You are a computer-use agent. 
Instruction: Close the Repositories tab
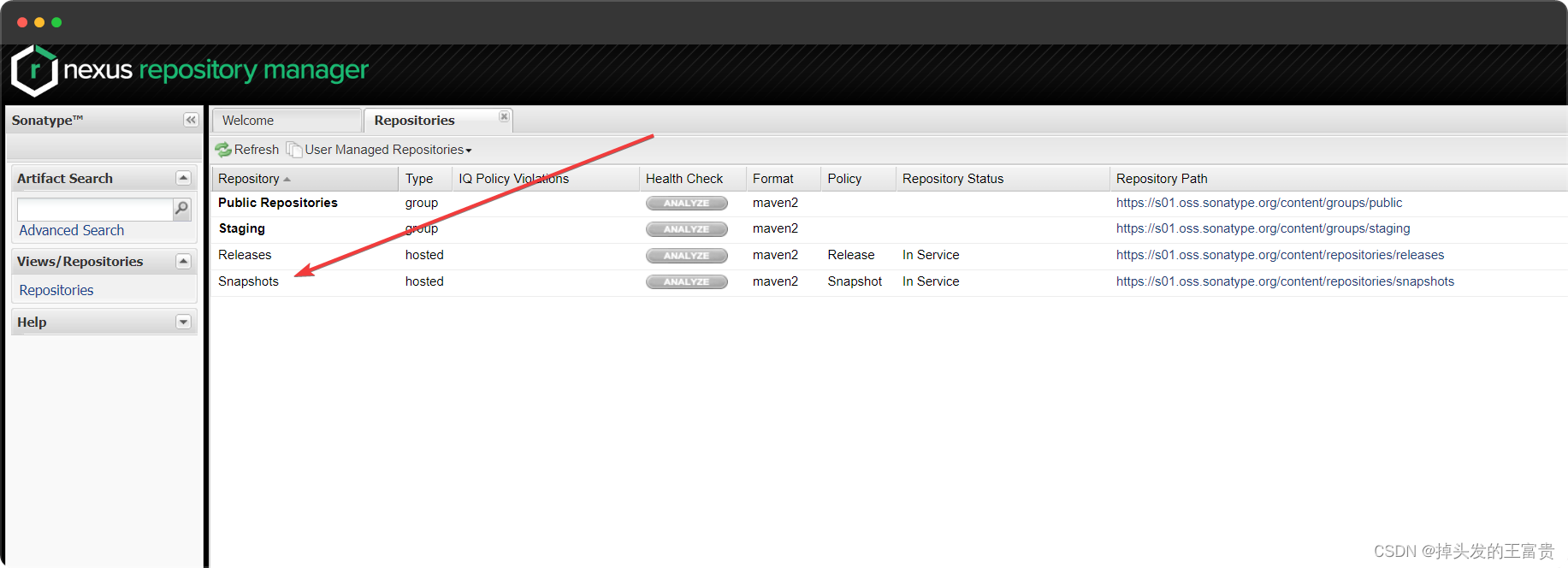[504, 116]
